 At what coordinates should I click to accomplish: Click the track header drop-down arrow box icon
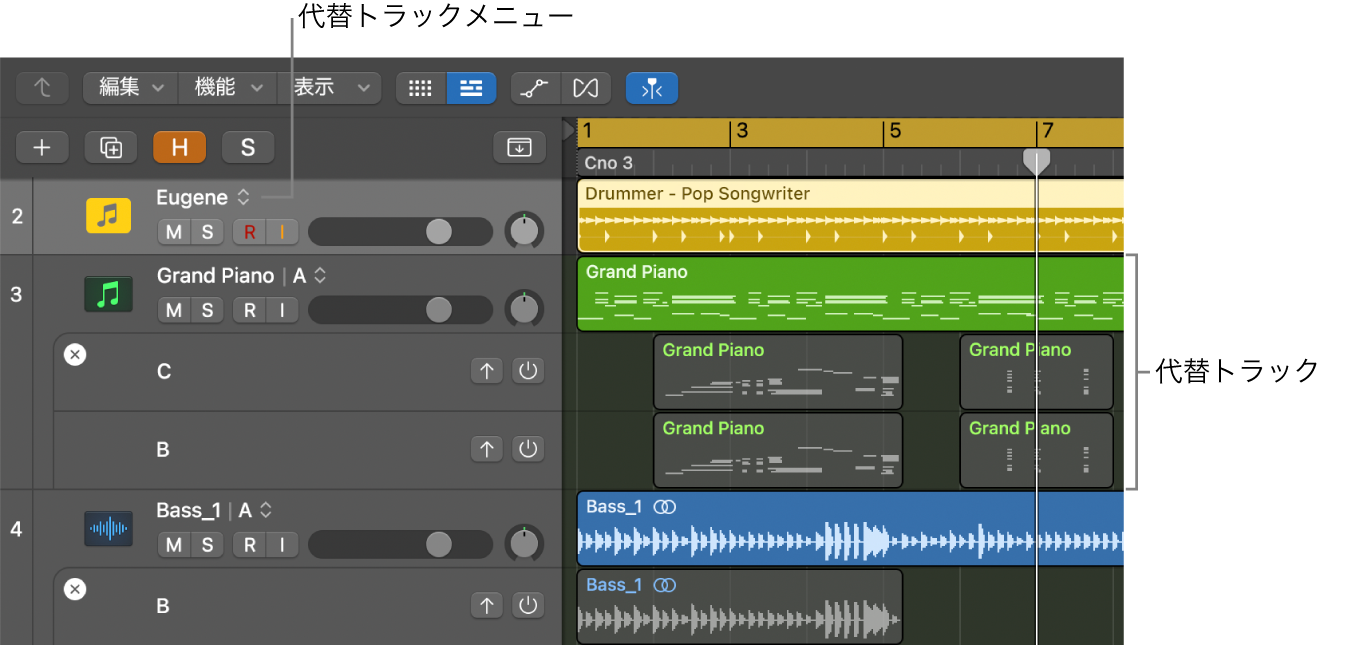click(519, 148)
